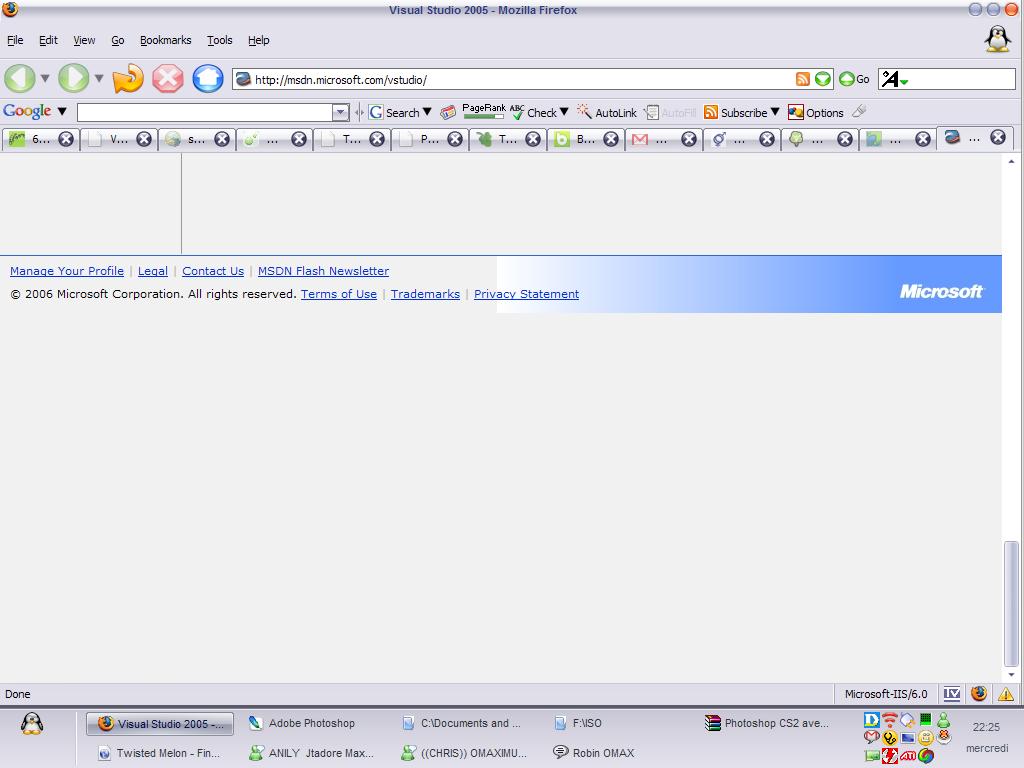
Task: Show PageRank info for this page
Action: tap(483, 111)
